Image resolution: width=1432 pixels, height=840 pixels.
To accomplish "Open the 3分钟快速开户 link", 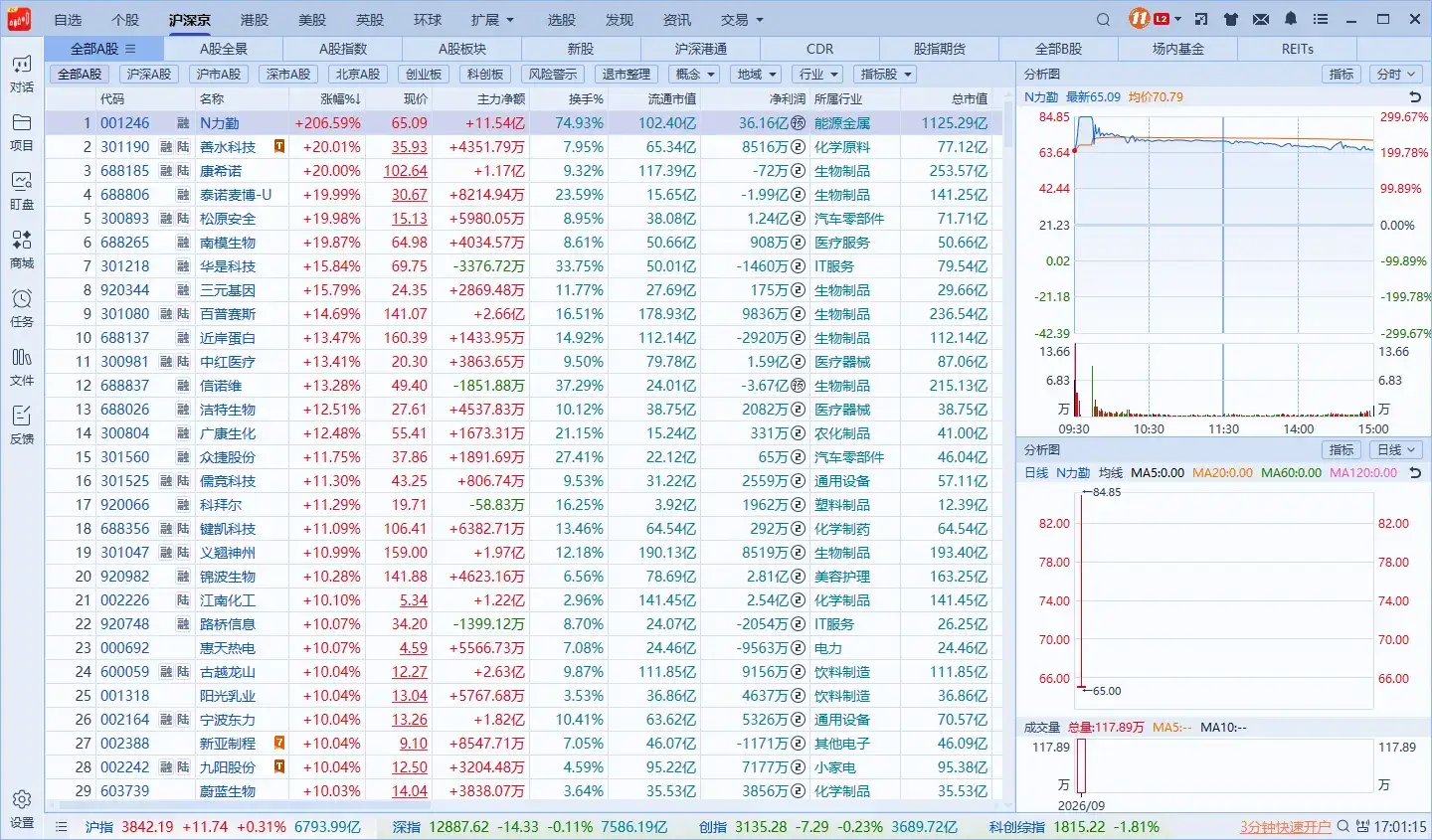I will click(1286, 826).
